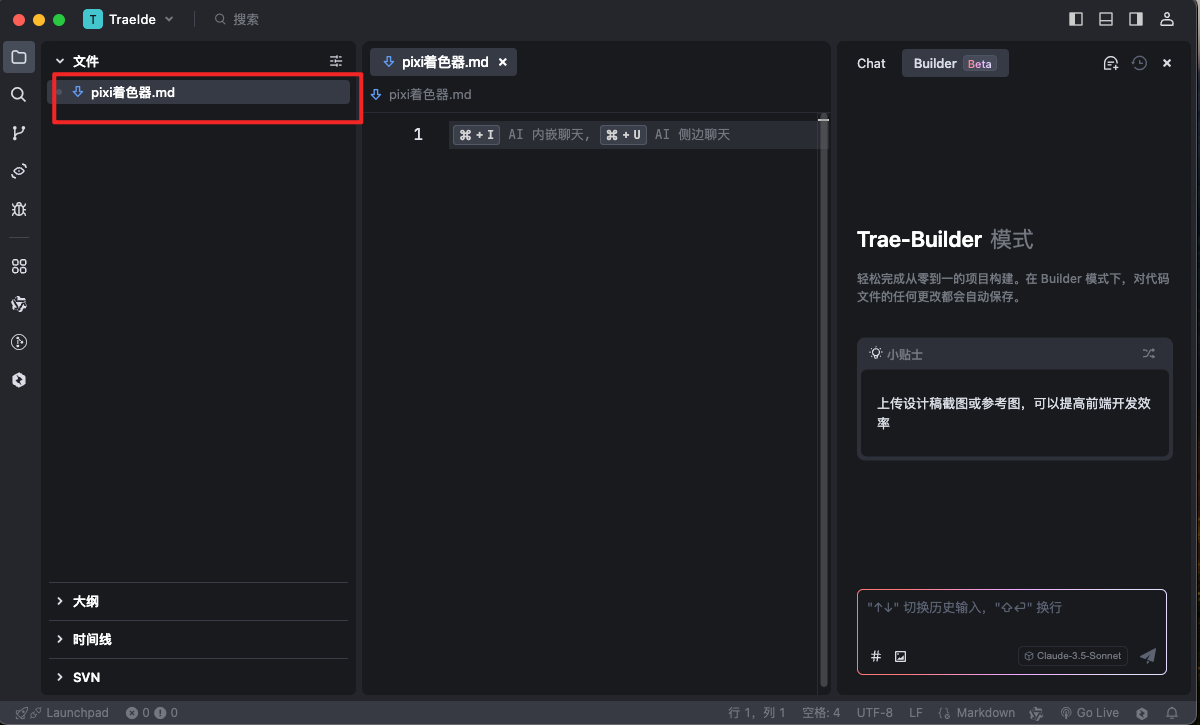Click the pixi着色器.md breadcrumb path

pos(429,94)
